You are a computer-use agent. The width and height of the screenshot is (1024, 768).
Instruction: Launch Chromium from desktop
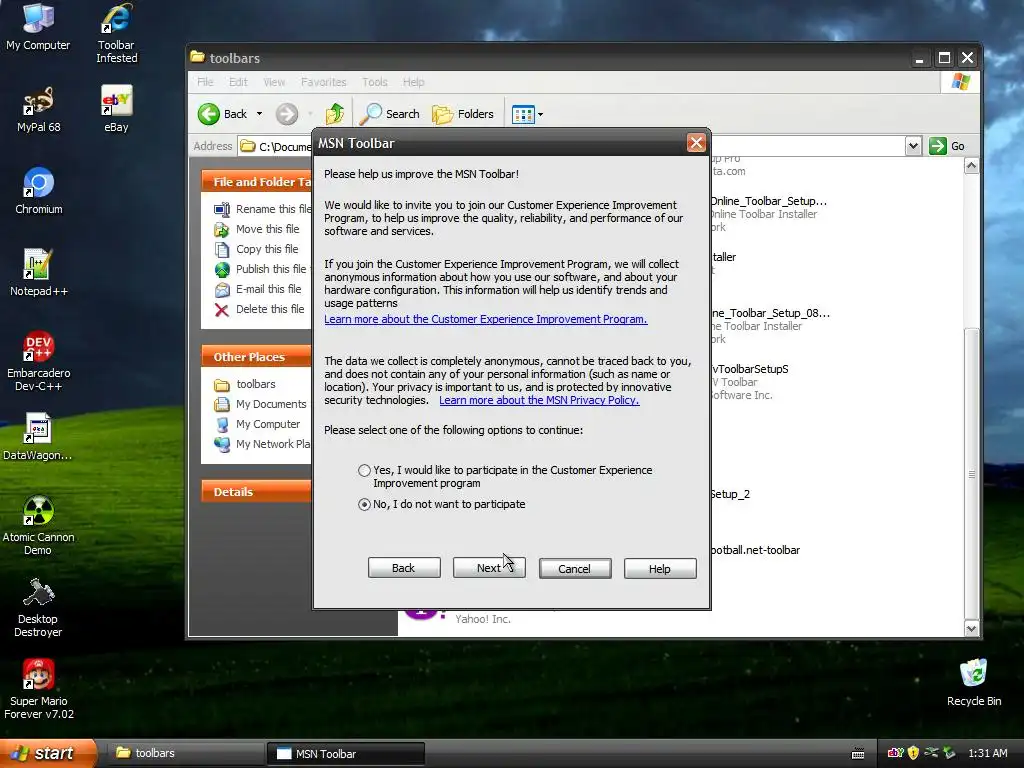pos(39,191)
